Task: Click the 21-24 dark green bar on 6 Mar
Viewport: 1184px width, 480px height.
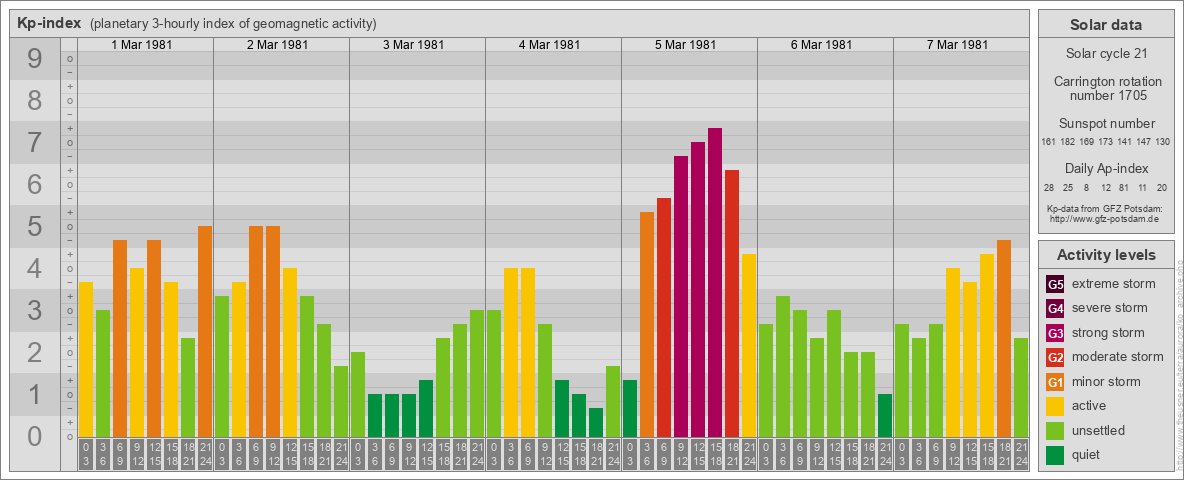Action: (885, 415)
